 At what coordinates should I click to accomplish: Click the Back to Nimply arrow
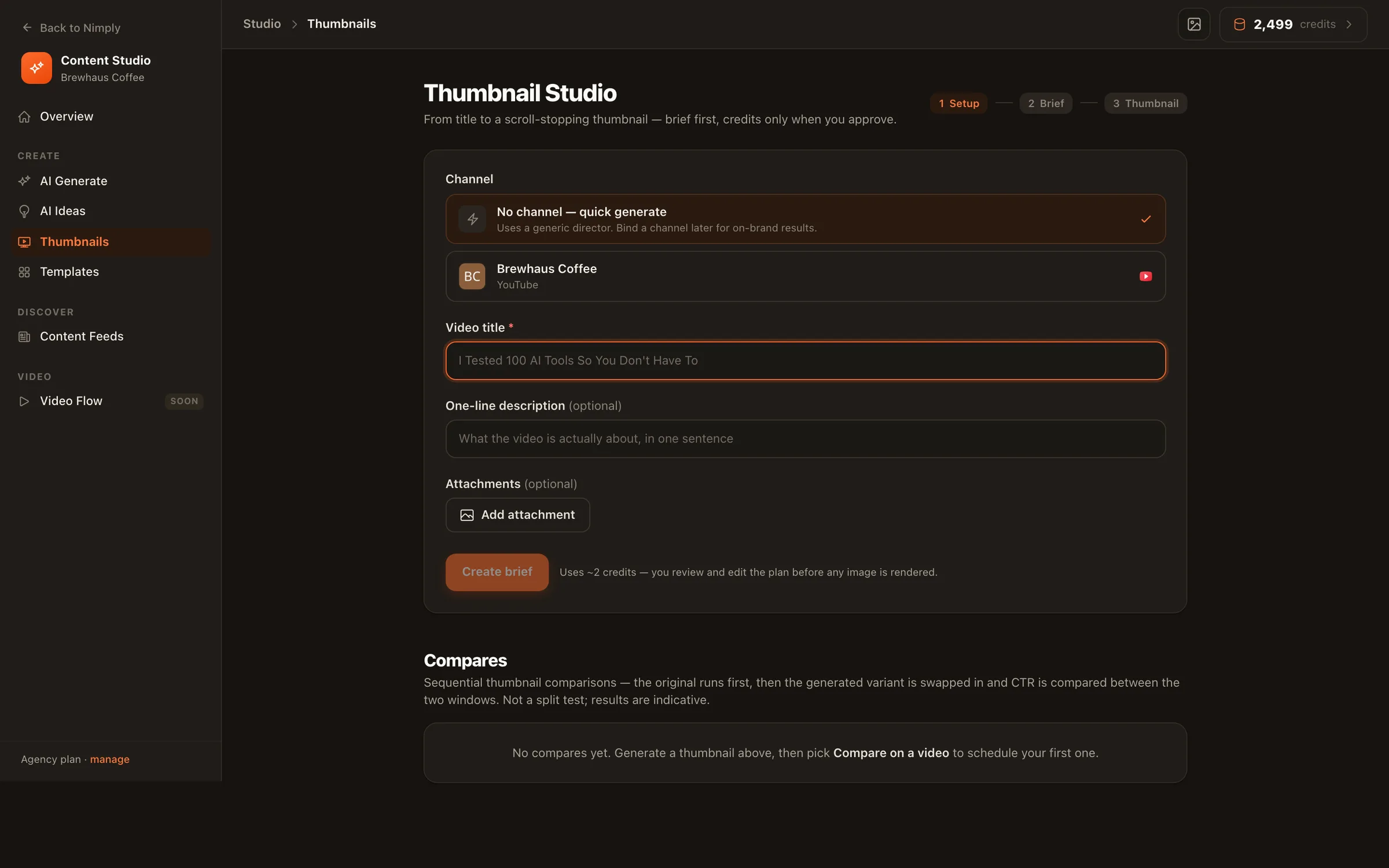click(27, 27)
